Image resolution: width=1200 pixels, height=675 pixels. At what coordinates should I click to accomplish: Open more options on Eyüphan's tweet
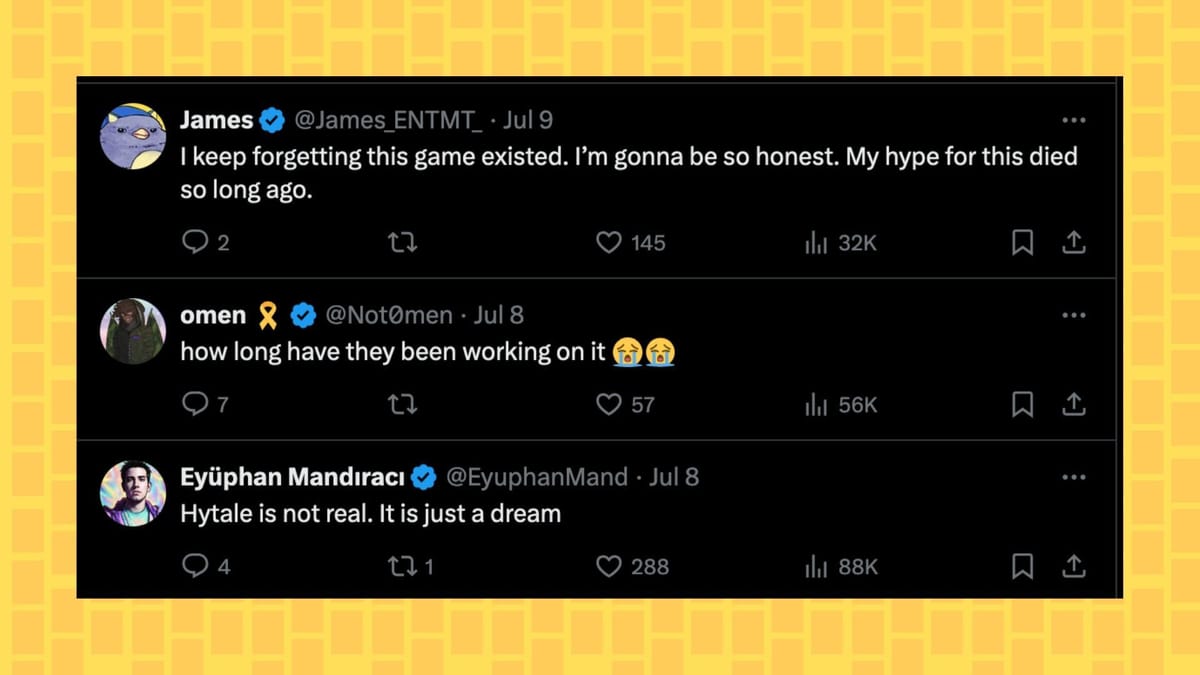tap(1073, 477)
